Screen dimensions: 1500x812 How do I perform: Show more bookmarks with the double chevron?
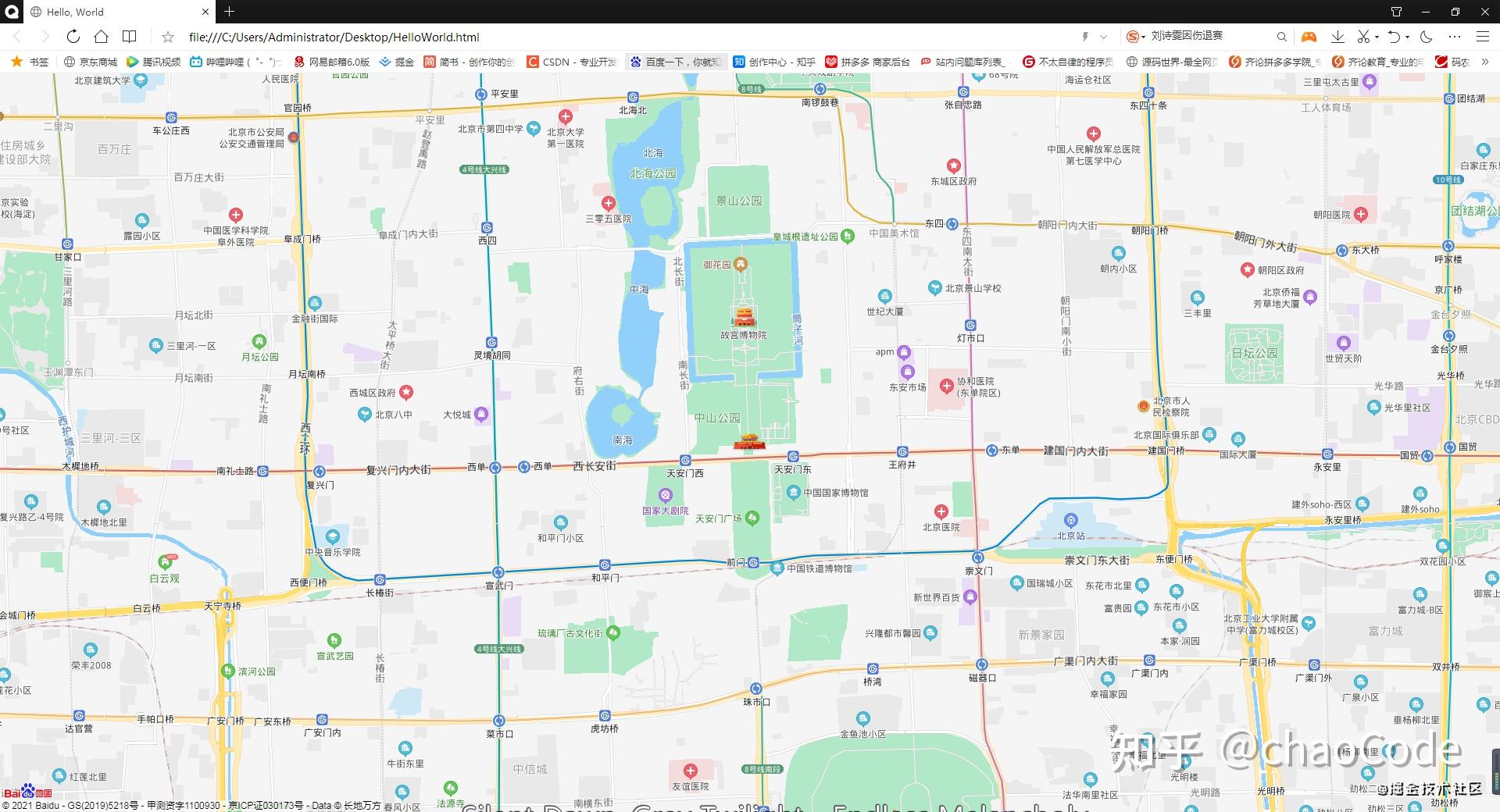click(1485, 62)
